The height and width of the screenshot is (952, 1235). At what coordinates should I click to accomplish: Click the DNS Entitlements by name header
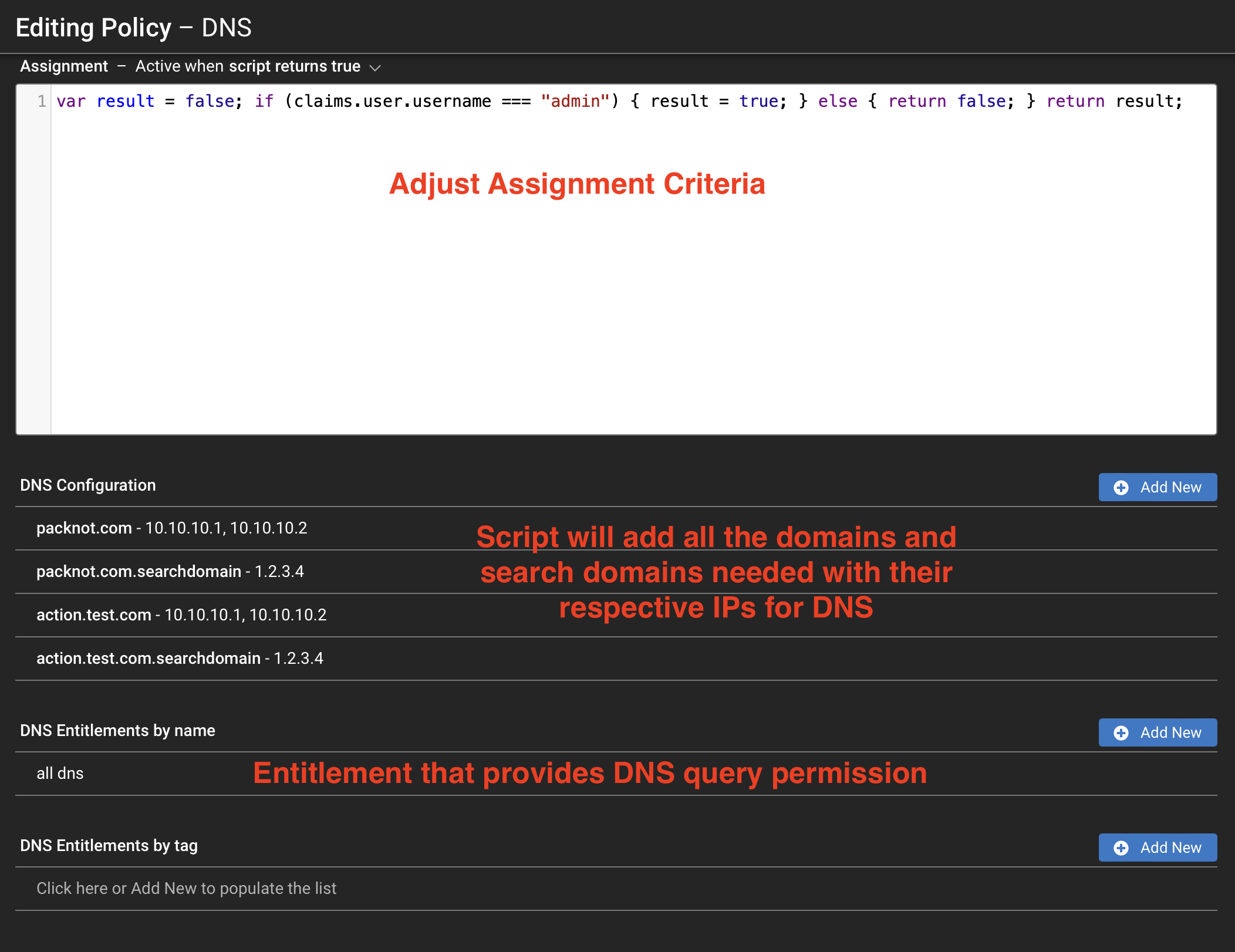(117, 731)
